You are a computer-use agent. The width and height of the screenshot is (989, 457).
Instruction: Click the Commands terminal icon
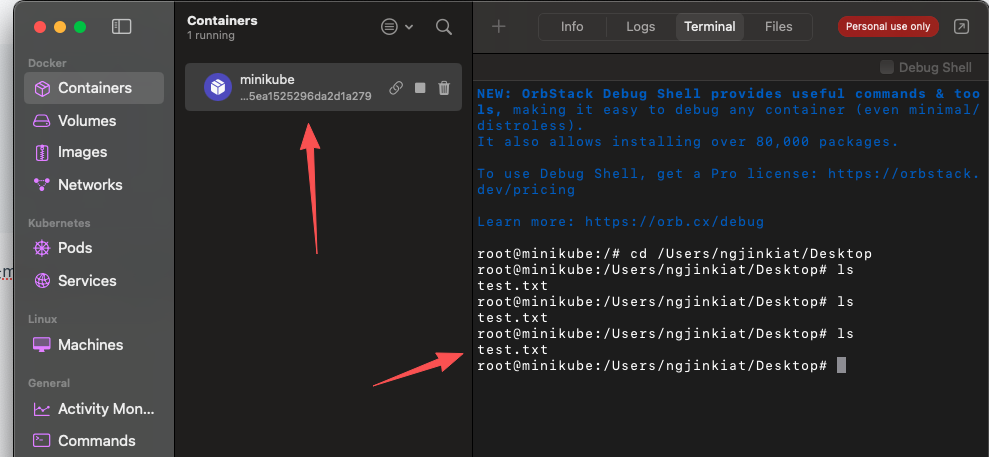coord(42,441)
